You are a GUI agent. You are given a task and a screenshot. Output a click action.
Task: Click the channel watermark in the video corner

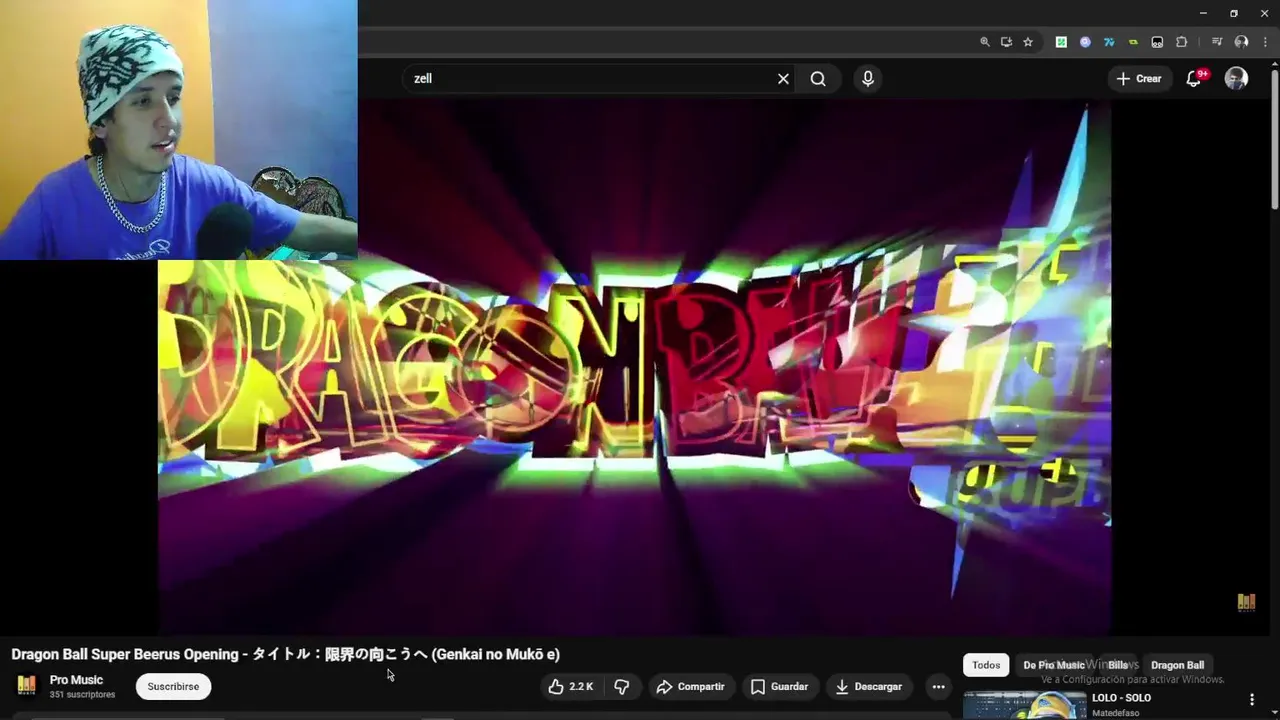tap(1246, 602)
